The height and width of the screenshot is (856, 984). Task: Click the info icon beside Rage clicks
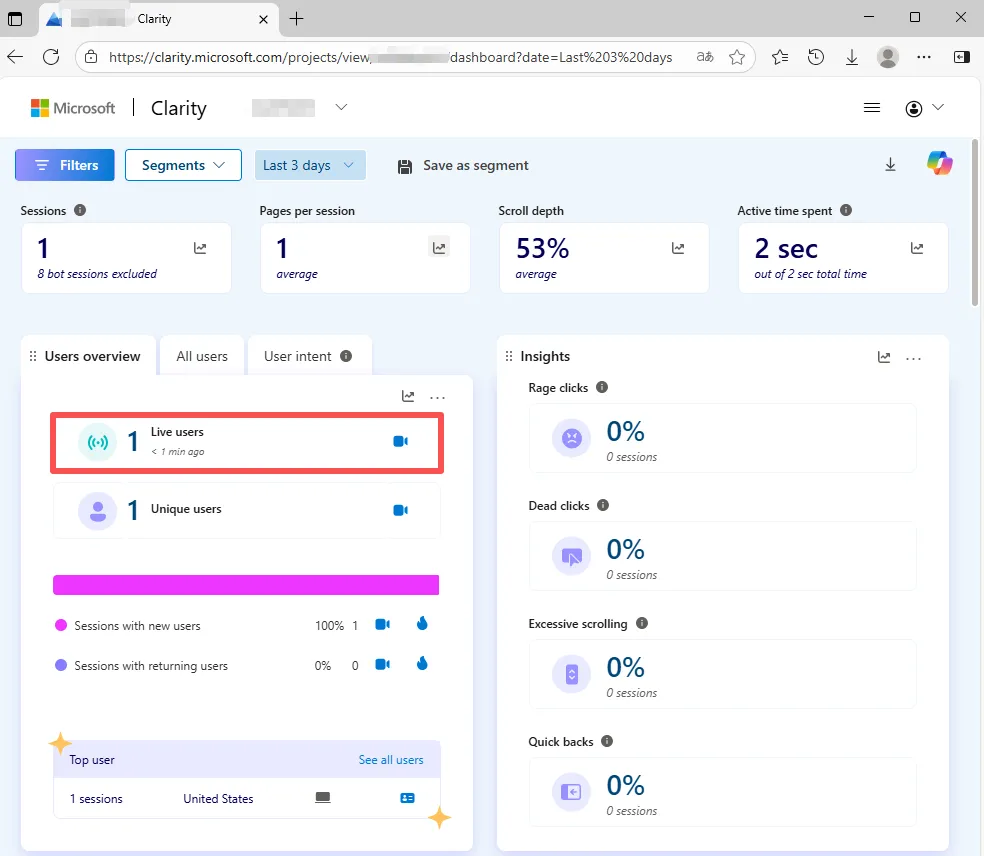(x=601, y=387)
